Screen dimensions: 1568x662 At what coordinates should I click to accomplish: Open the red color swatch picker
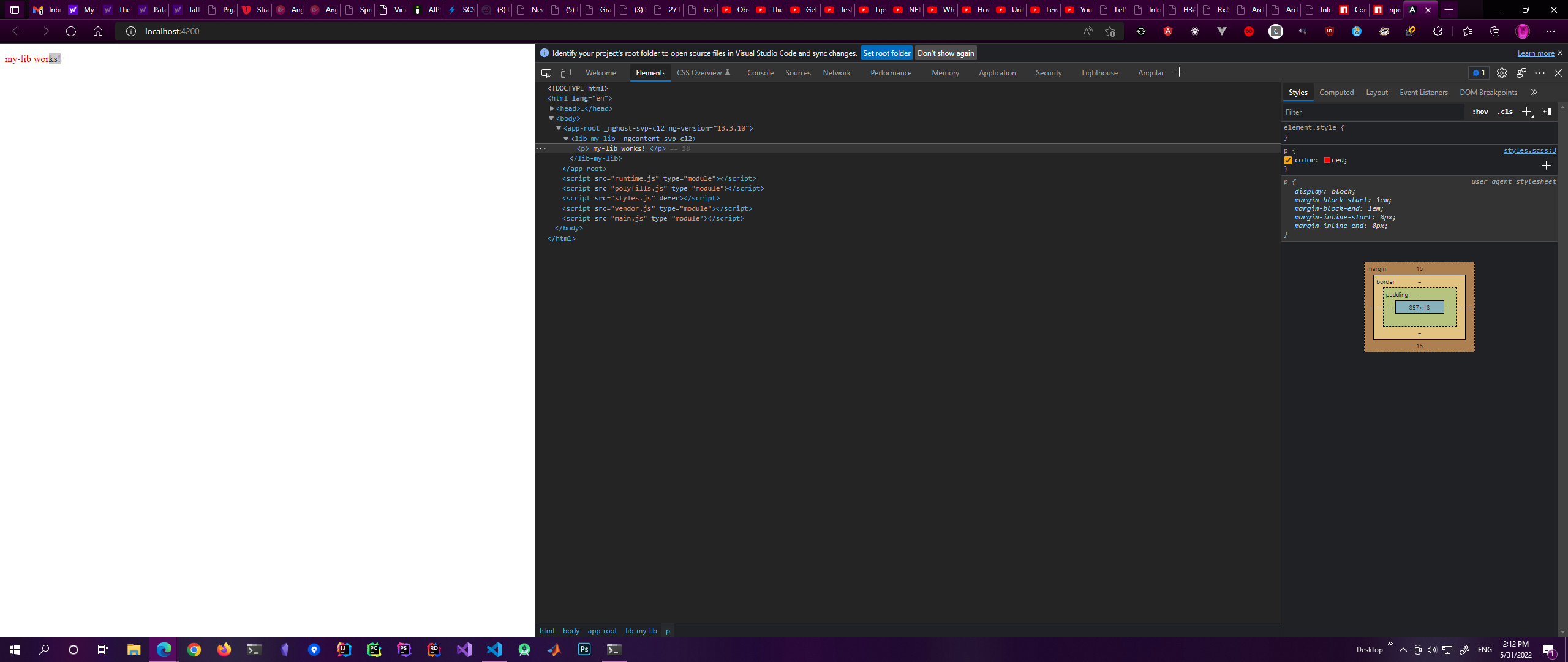coord(1327,160)
